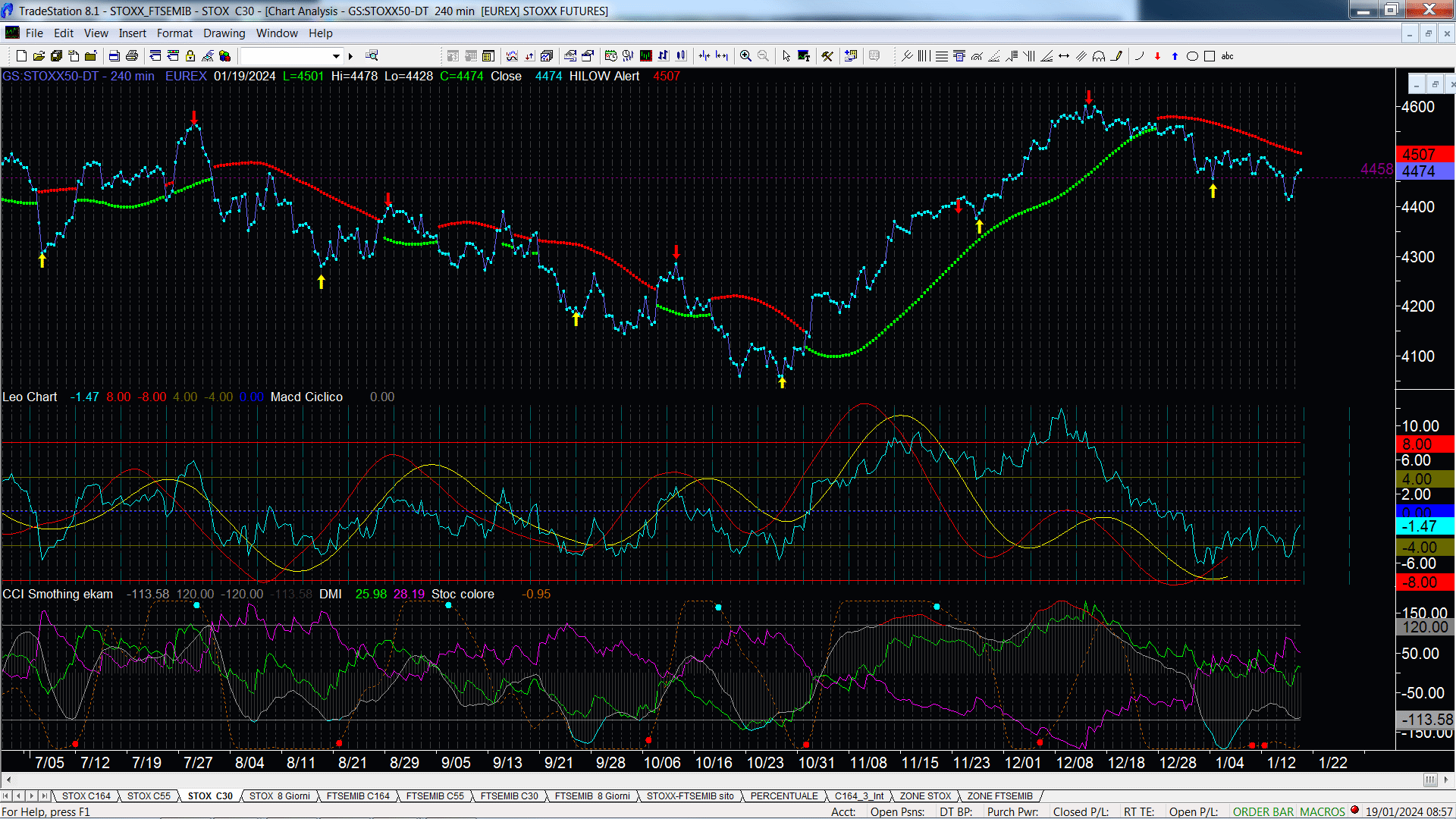Click the Zoom In magnifier icon

(745, 56)
